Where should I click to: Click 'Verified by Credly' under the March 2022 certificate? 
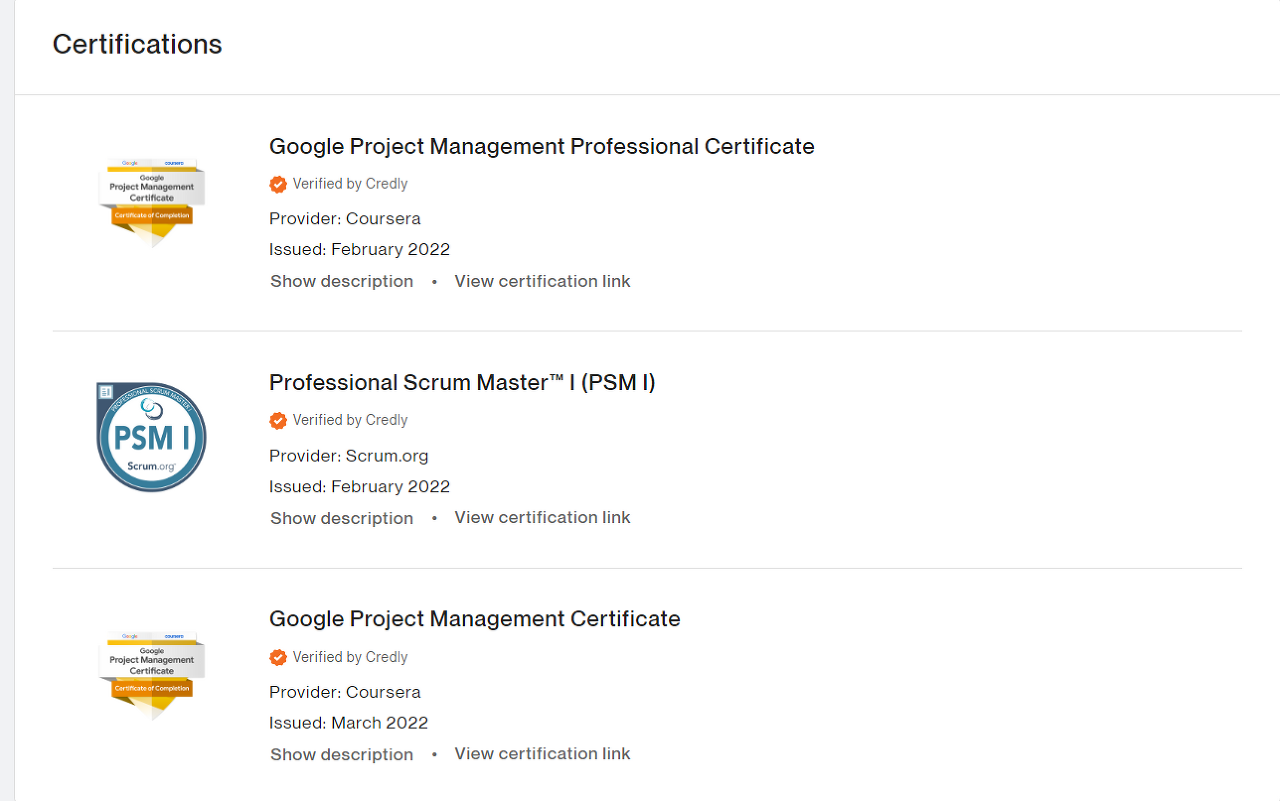350,658
